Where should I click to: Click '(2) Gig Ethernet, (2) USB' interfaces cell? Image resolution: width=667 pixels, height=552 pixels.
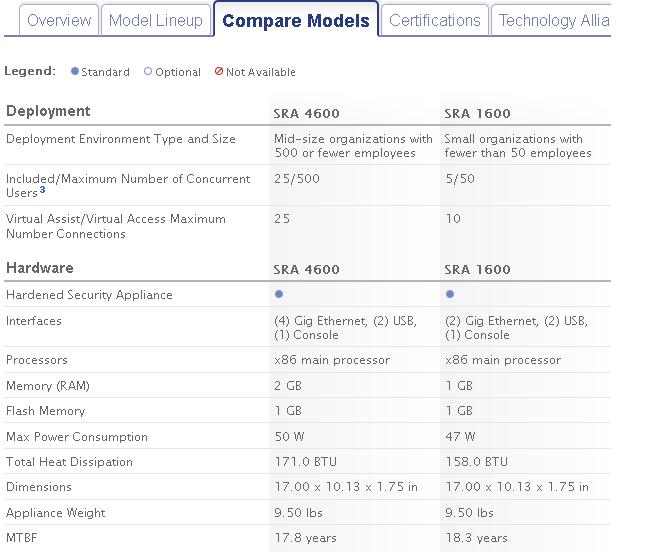click(516, 327)
